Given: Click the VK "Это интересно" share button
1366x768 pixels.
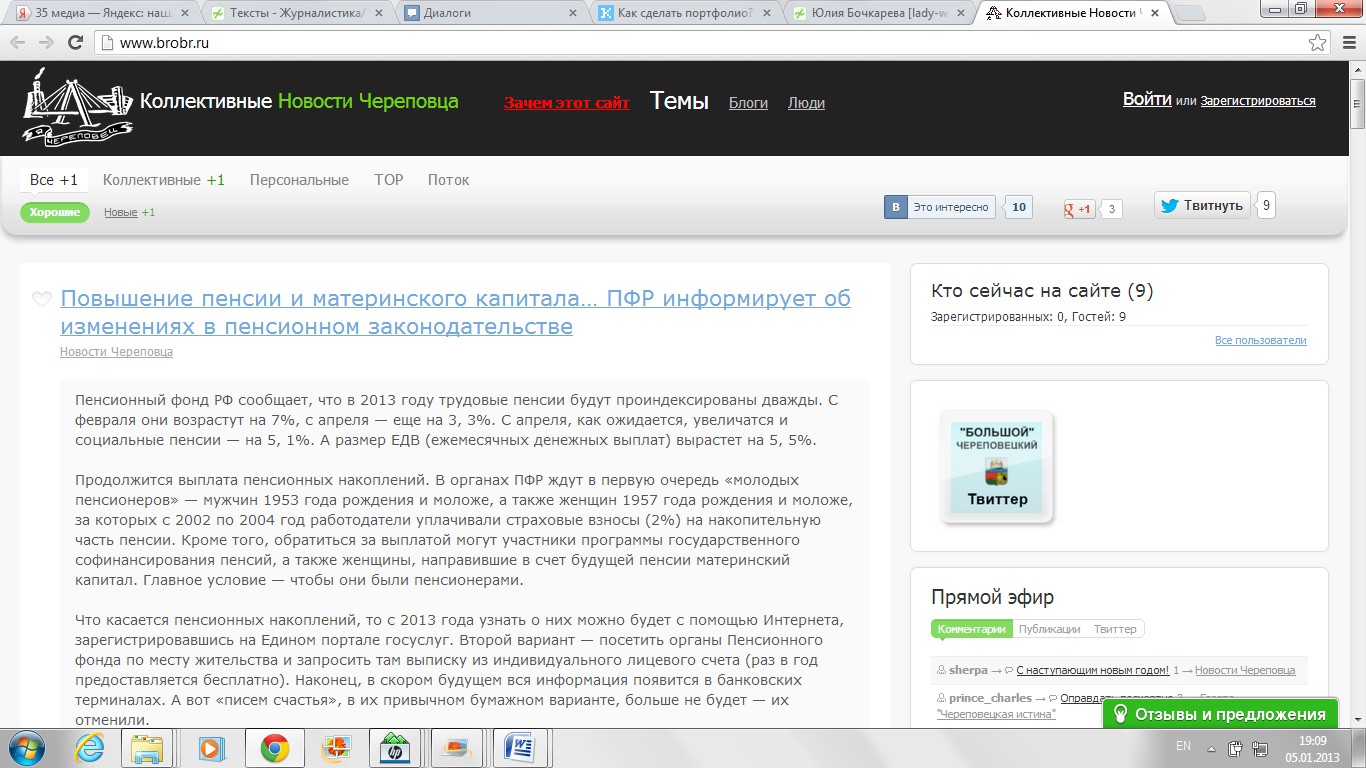Looking at the screenshot, I should point(940,207).
